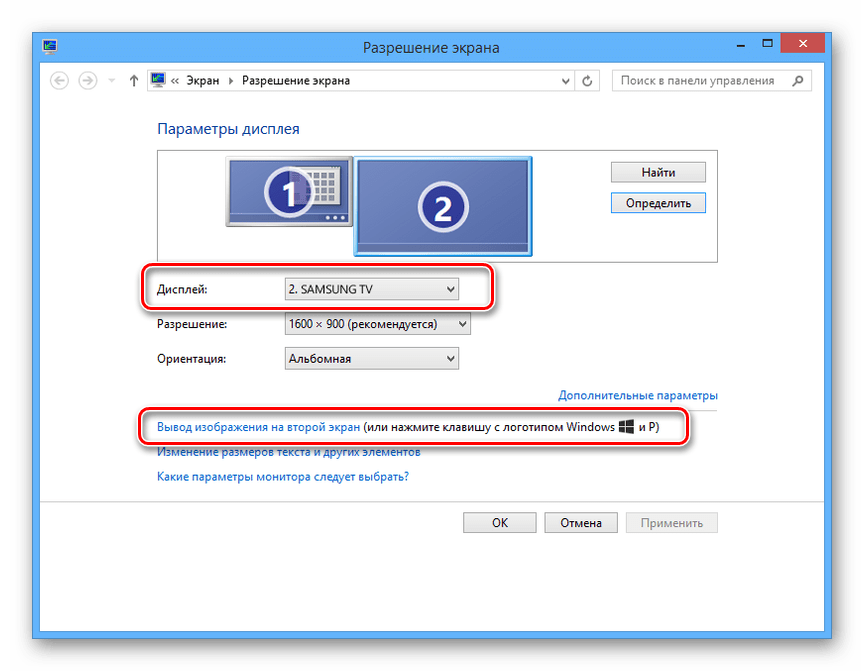Click the Разрешение экрана breadcrumb

click(296, 81)
